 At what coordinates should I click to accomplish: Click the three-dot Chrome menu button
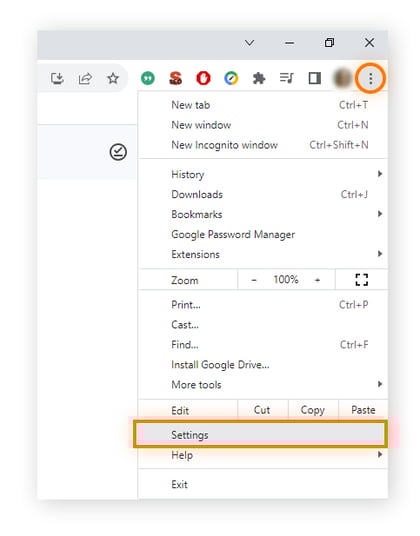pyautogui.click(x=371, y=79)
